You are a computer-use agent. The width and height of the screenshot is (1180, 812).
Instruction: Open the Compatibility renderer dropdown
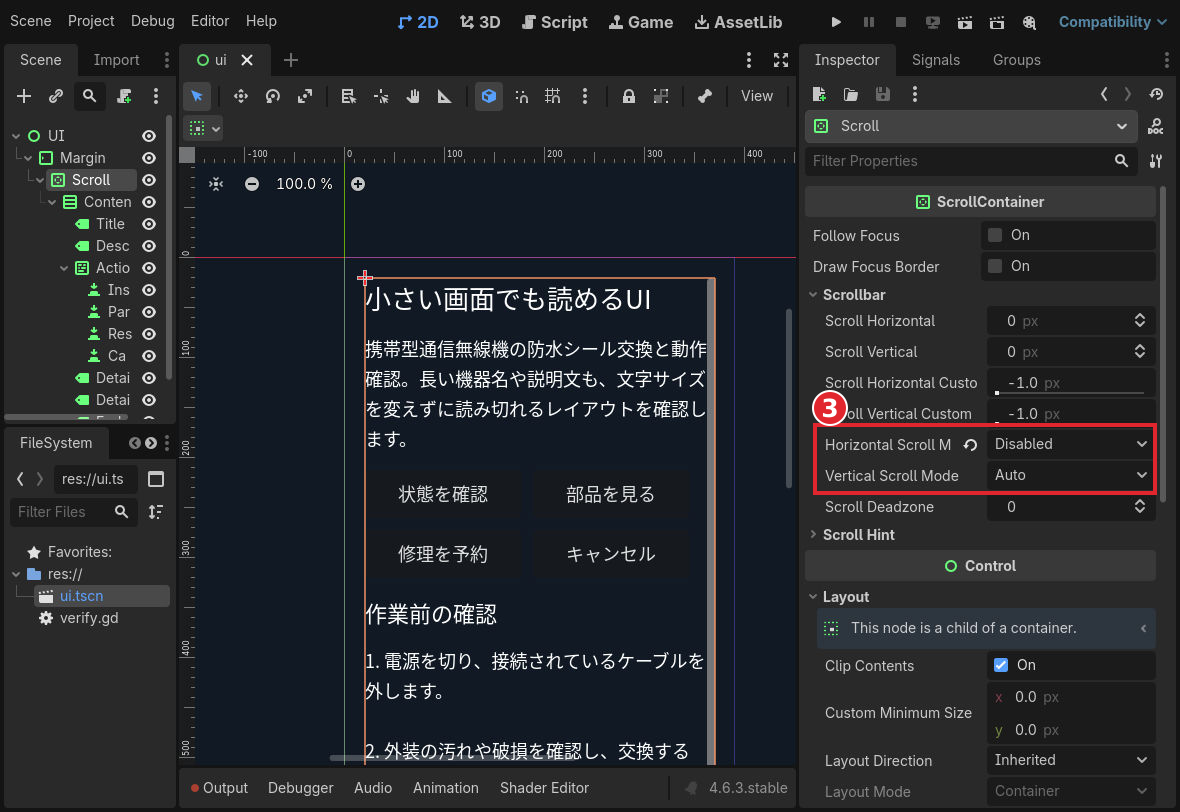pyautogui.click(x=1112, y=22)
